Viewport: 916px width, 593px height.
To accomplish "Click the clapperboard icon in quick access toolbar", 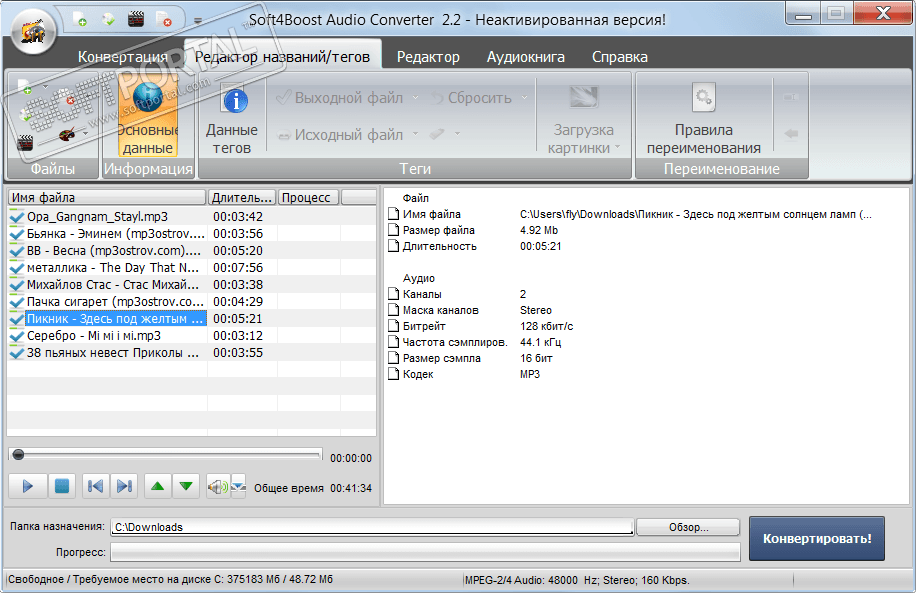I will pos(136,20).
